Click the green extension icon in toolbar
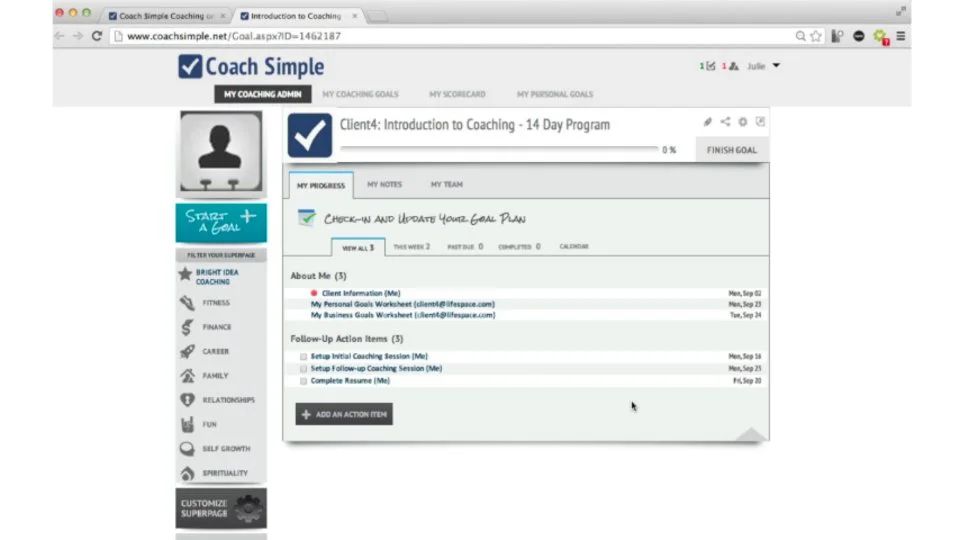This screenshot has width=960, height=540. point(880,37)
